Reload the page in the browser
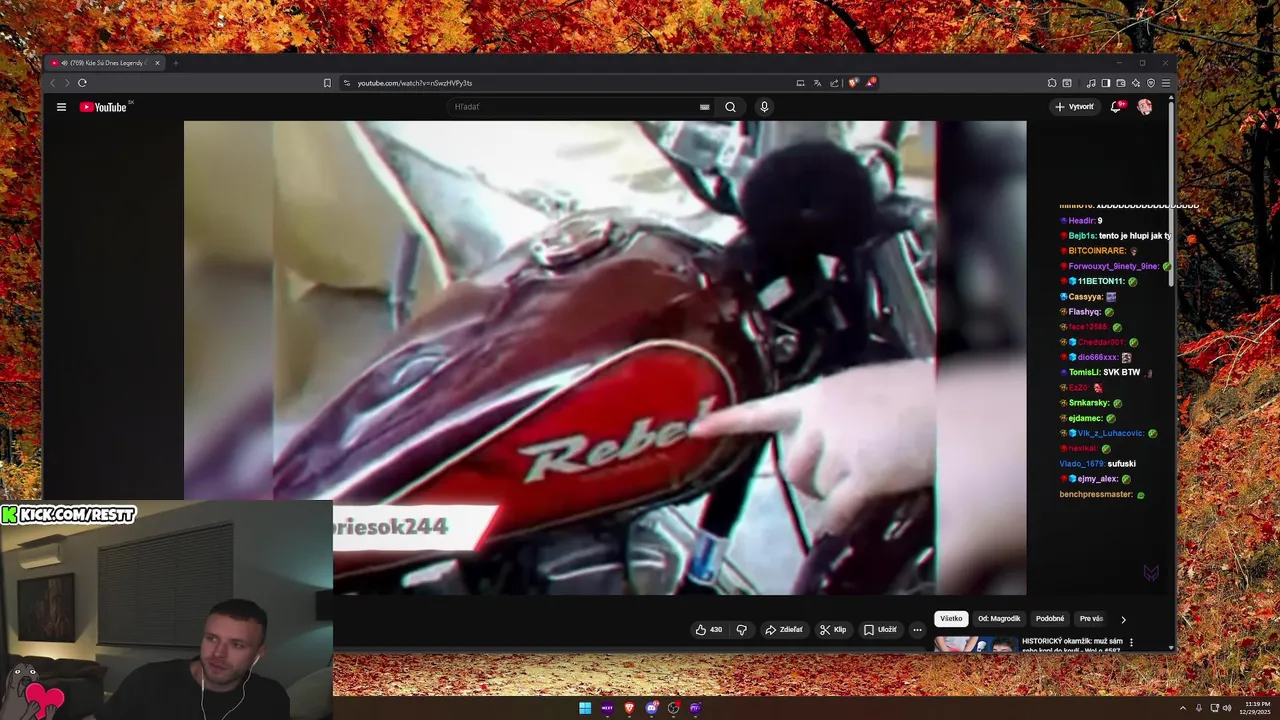Screen dimensions: 1280x720 [82, 83]
